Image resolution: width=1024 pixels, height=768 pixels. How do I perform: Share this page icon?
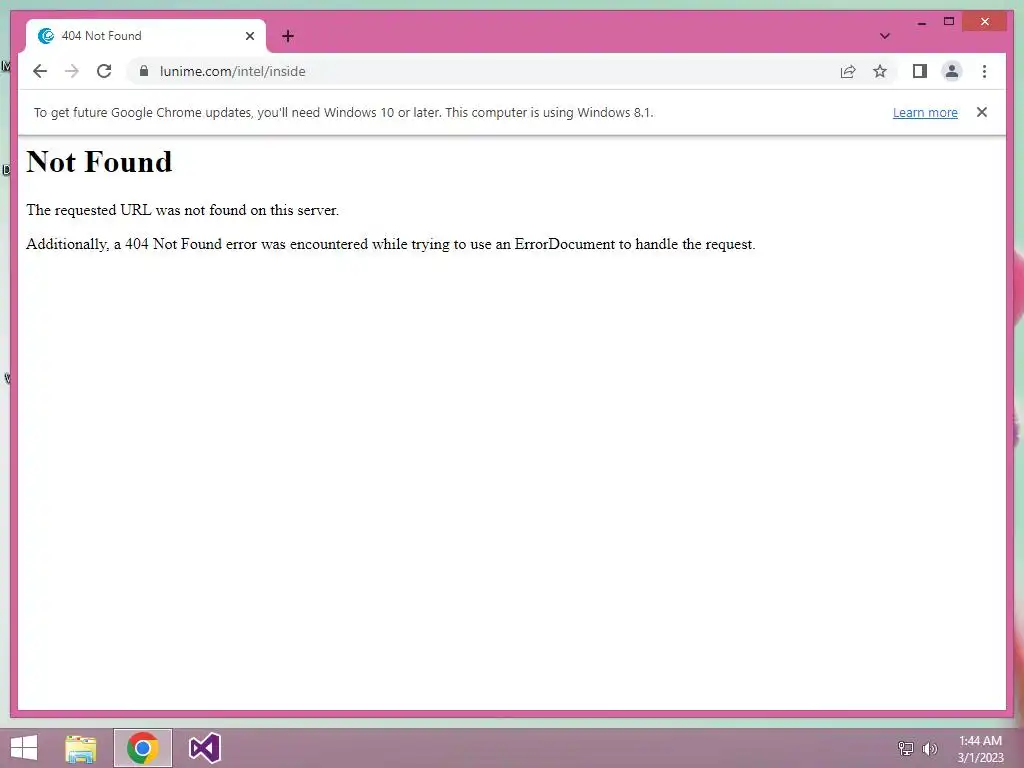(848, 71)
